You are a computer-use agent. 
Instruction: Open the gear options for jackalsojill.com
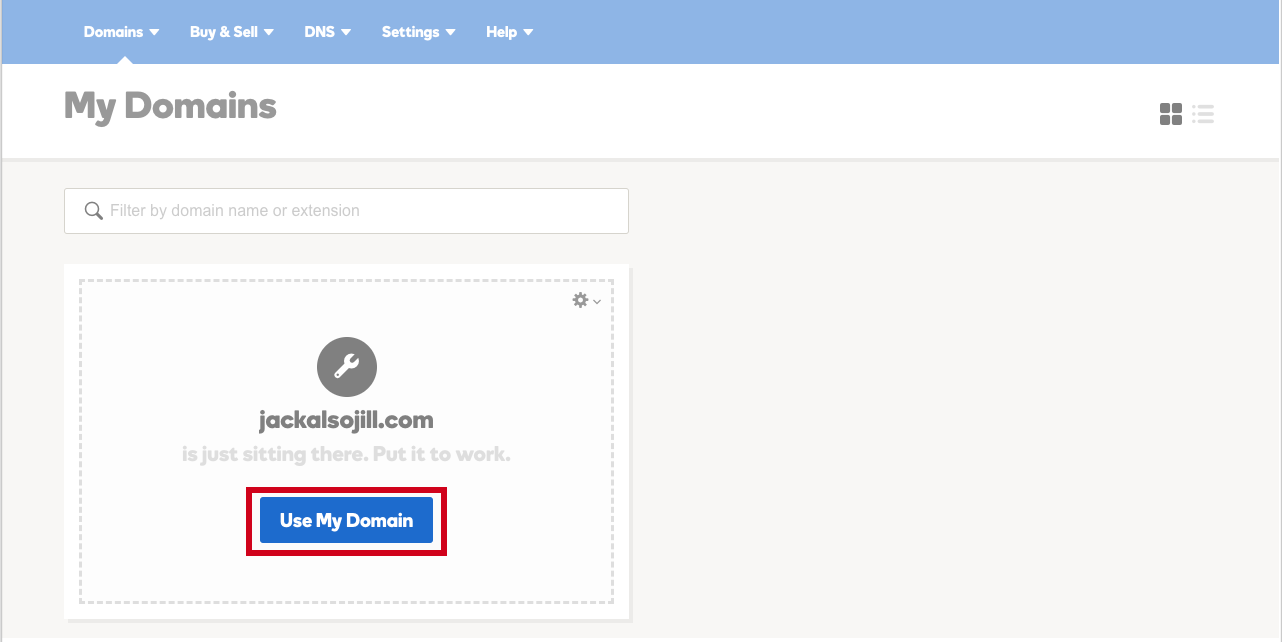click(x=586, y=300)
